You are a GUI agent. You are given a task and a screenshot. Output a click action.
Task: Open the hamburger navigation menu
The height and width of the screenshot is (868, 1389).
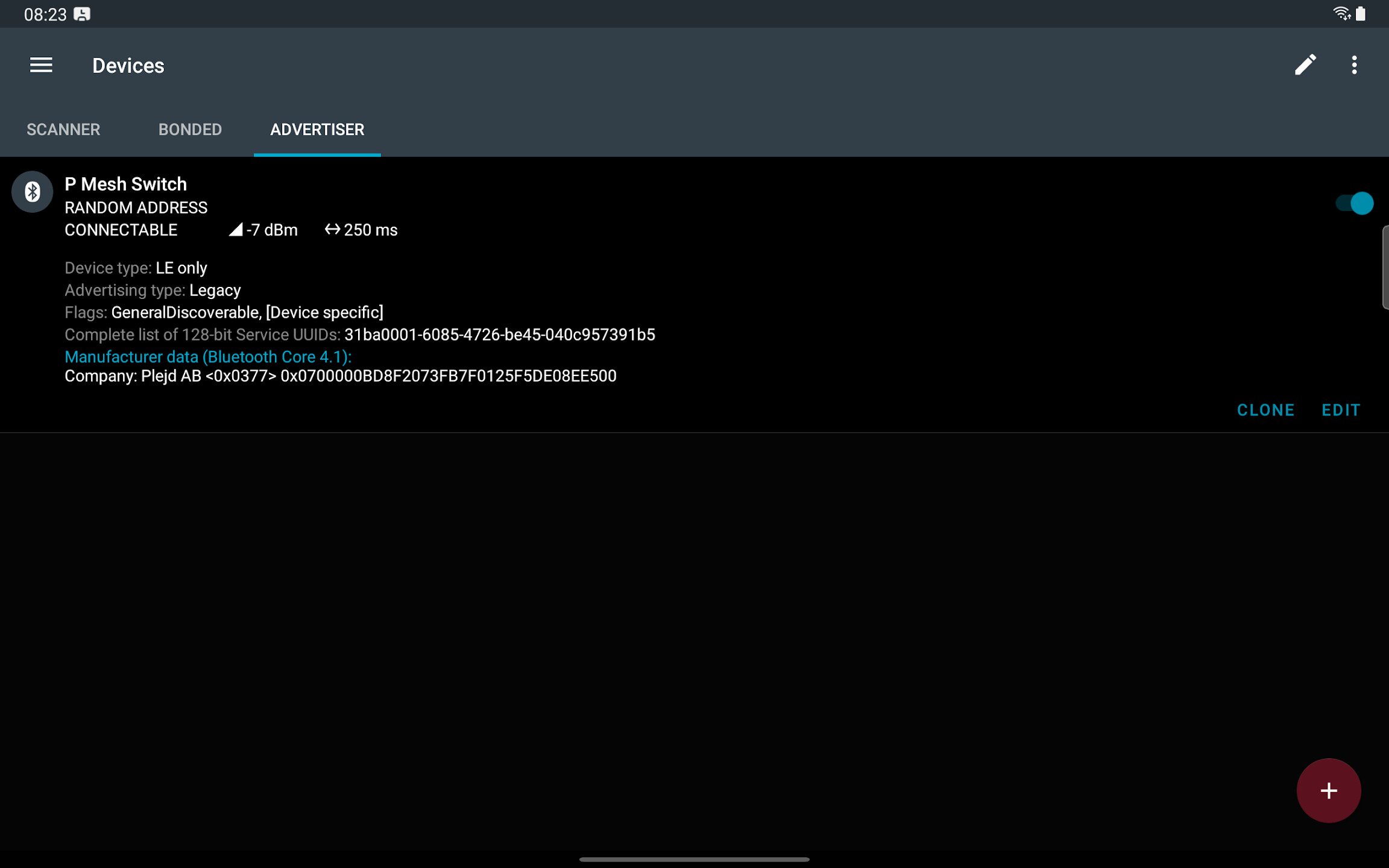tap(41, 65)
